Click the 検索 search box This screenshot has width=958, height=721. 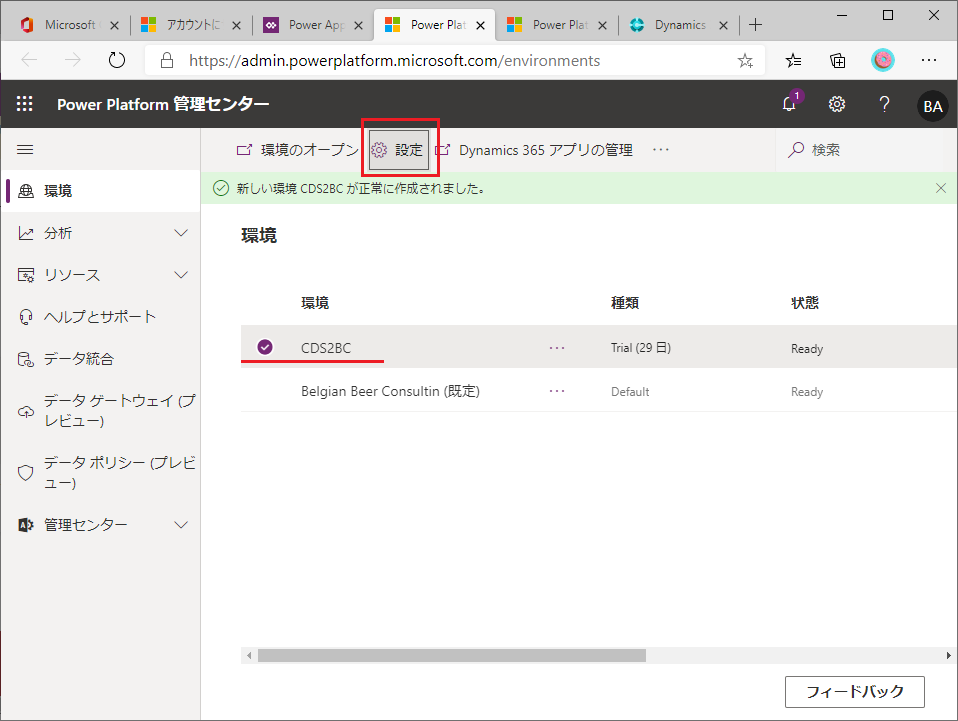(x=866, y=150)
